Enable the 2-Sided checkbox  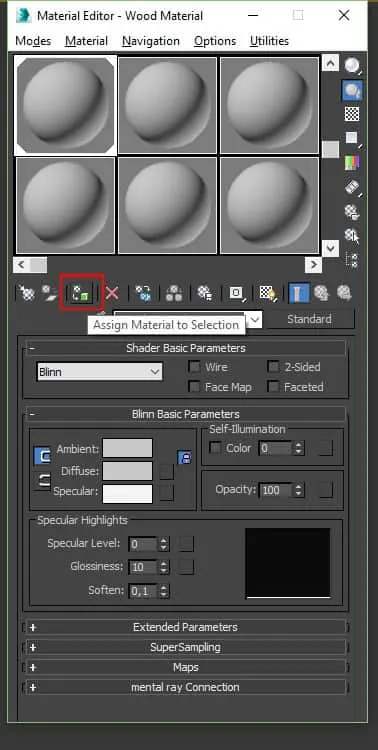point(273,367)
